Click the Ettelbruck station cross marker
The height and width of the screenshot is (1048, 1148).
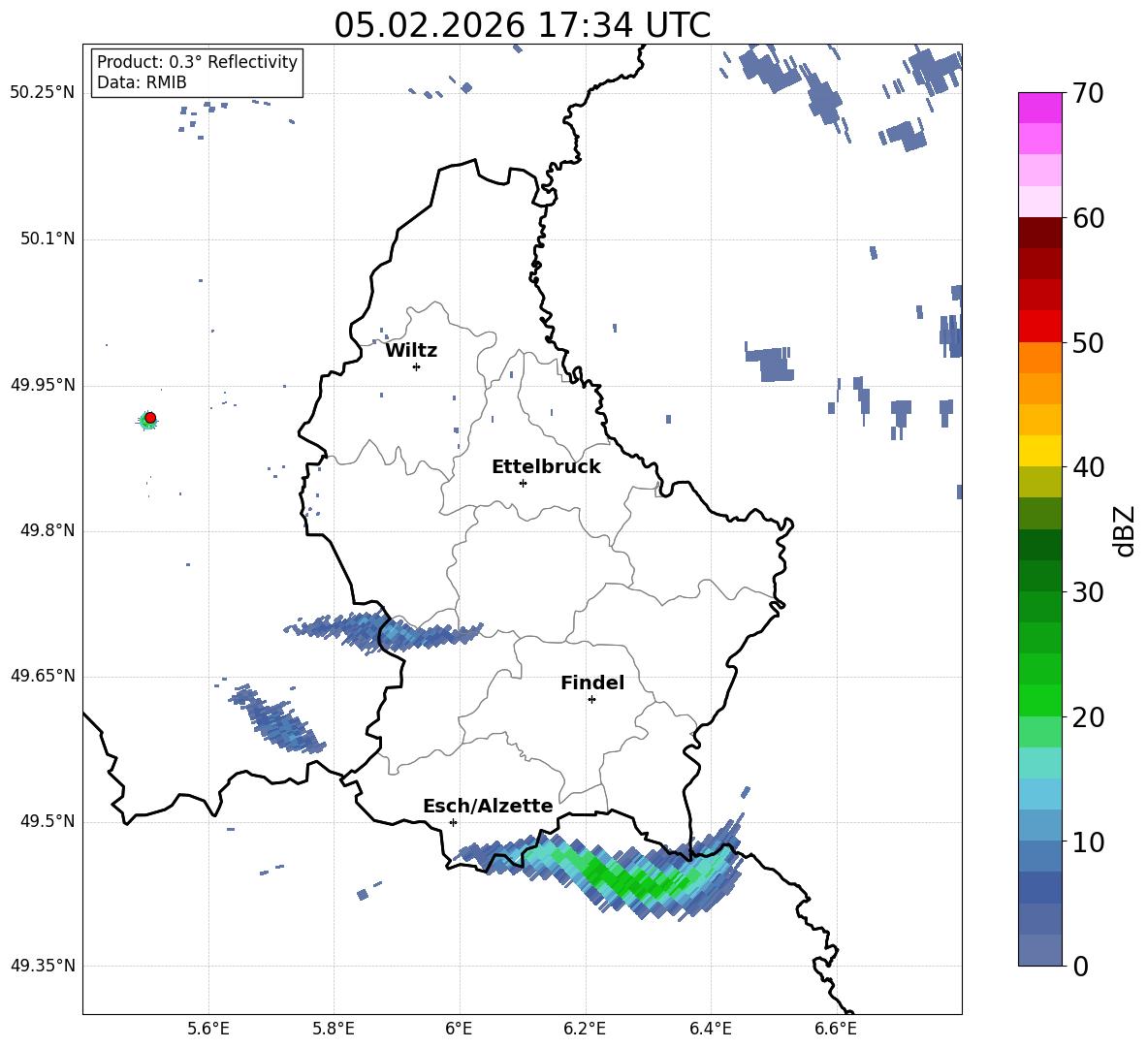[523, 483]
